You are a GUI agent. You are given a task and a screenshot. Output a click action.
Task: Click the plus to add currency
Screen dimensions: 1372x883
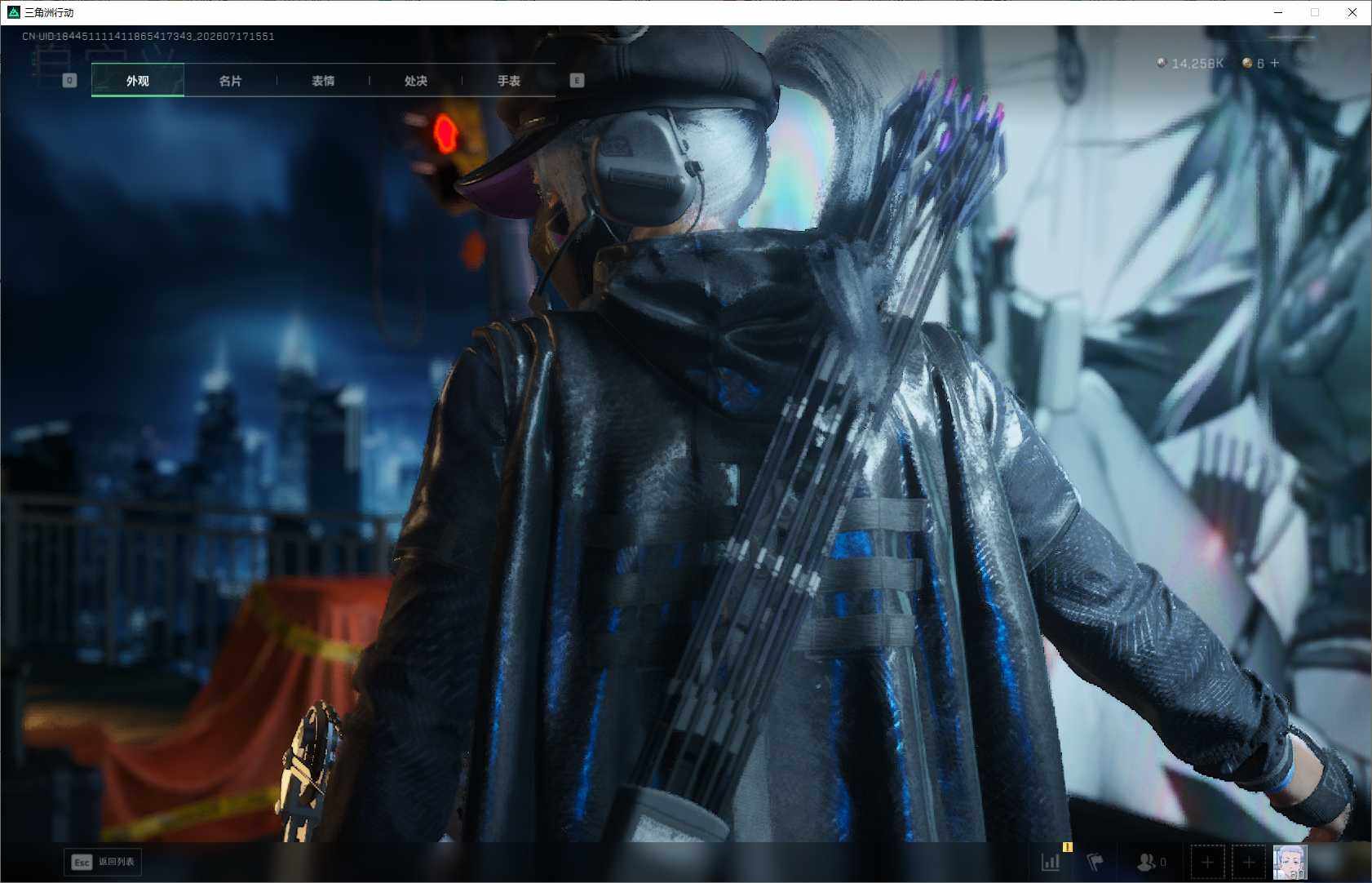pyautogui.click(x=1275, y=63)
